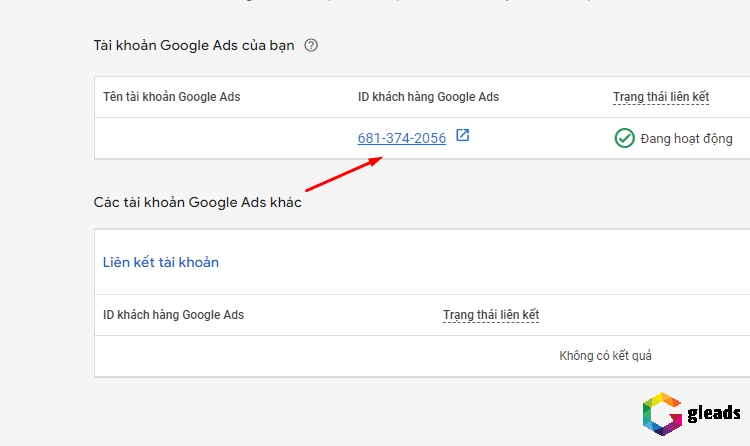The image size is (750, 446).
Task: Click Trạng thái liên kết header in top table
Action: coord(661,97)
